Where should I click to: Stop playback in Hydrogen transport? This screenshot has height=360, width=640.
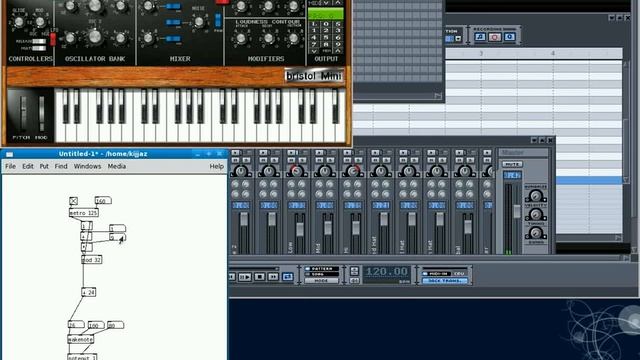(x=260, y=277)
